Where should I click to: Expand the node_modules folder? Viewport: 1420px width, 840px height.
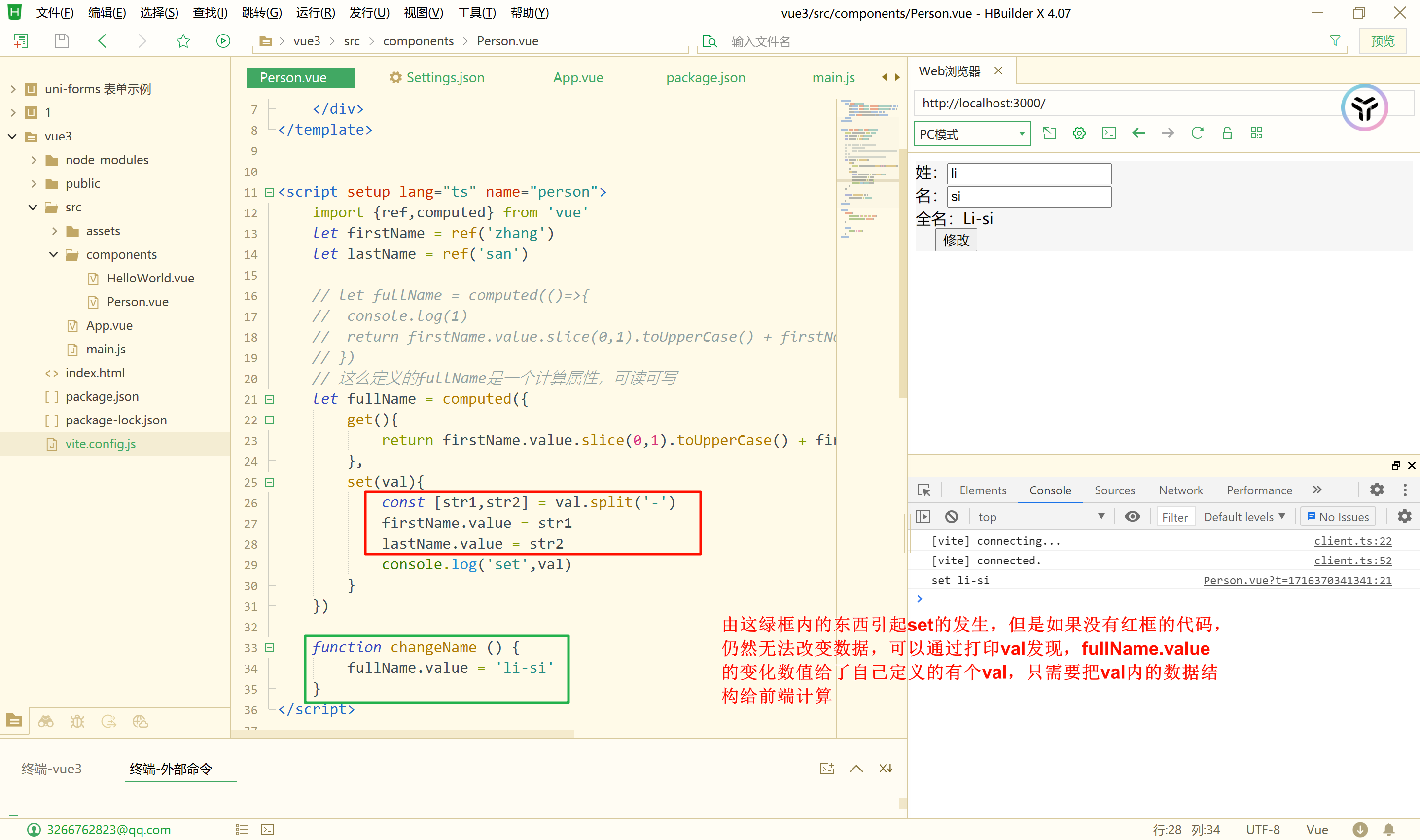point(34,160)
